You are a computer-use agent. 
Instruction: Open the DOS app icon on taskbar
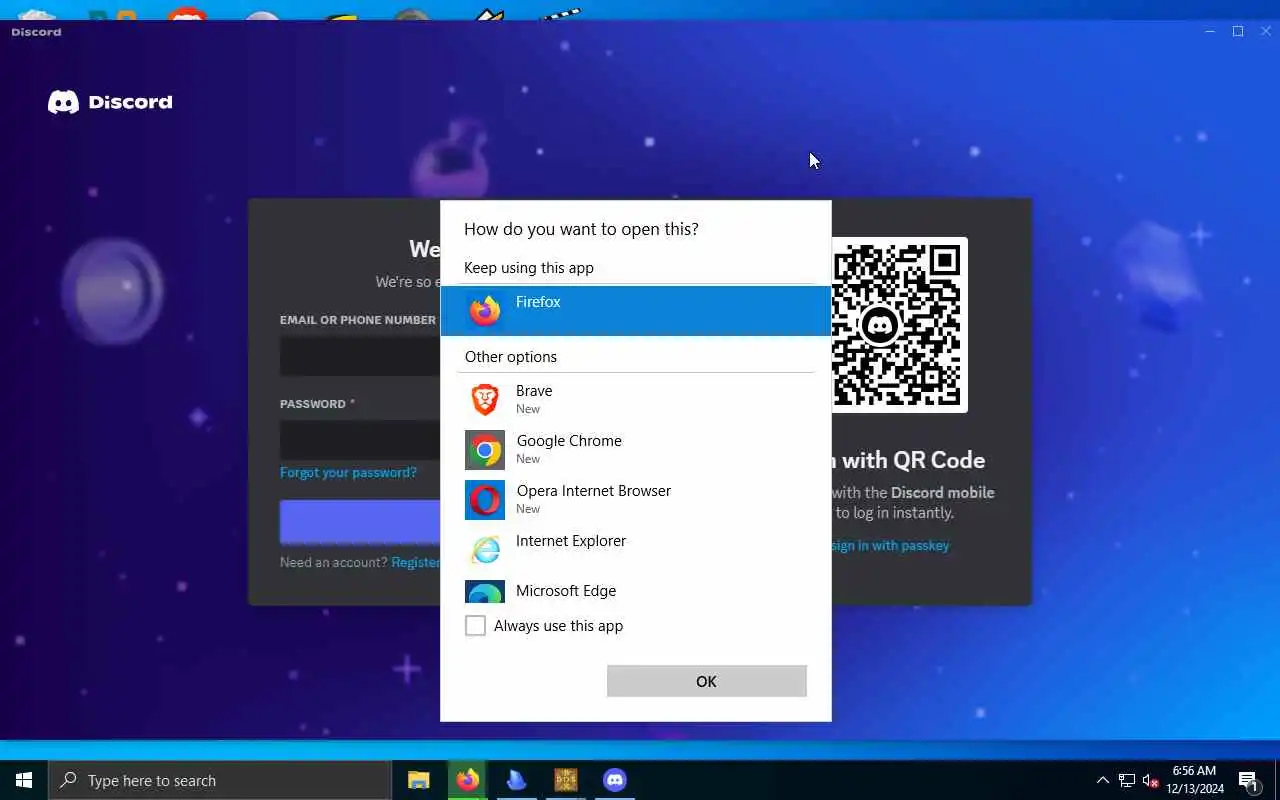(x=566, y=780)
